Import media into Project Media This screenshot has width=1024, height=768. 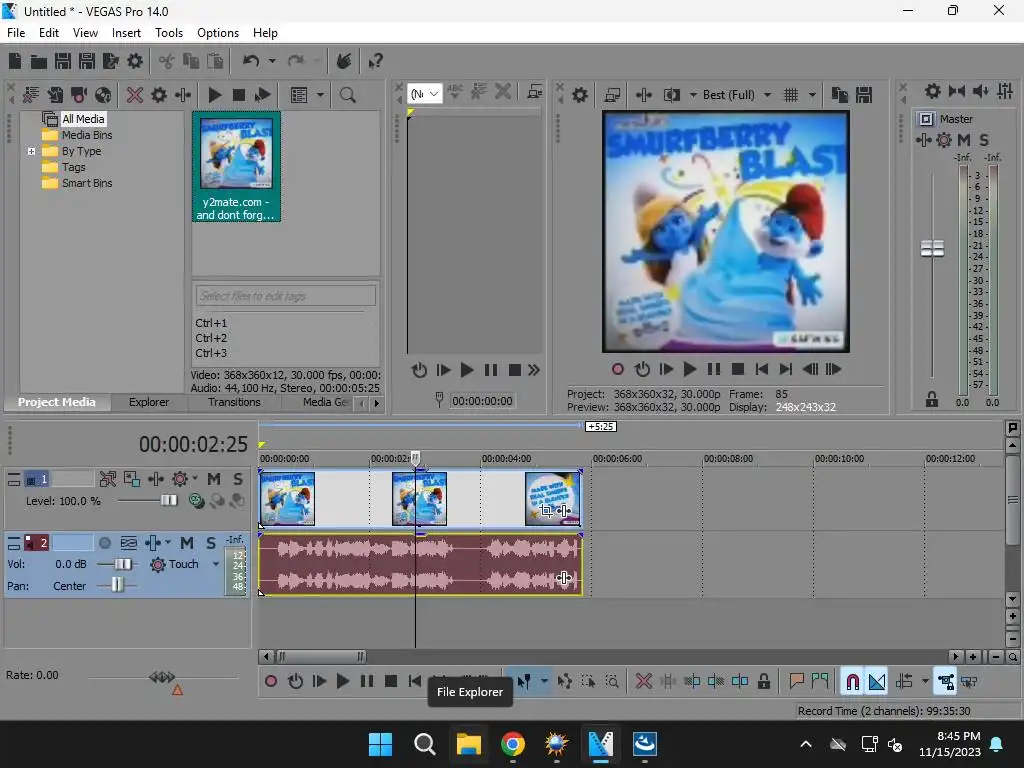click(55, 95)
